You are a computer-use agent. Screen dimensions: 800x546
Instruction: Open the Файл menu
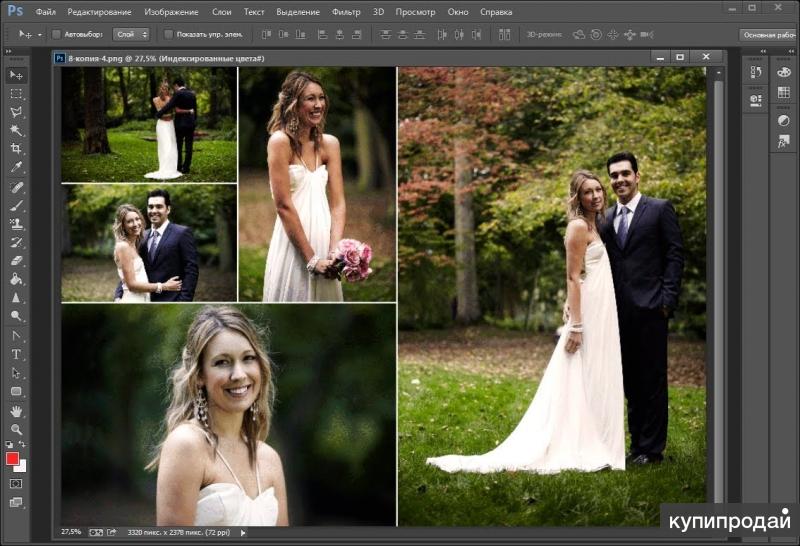pyautogui.click(x=46, y=12)
